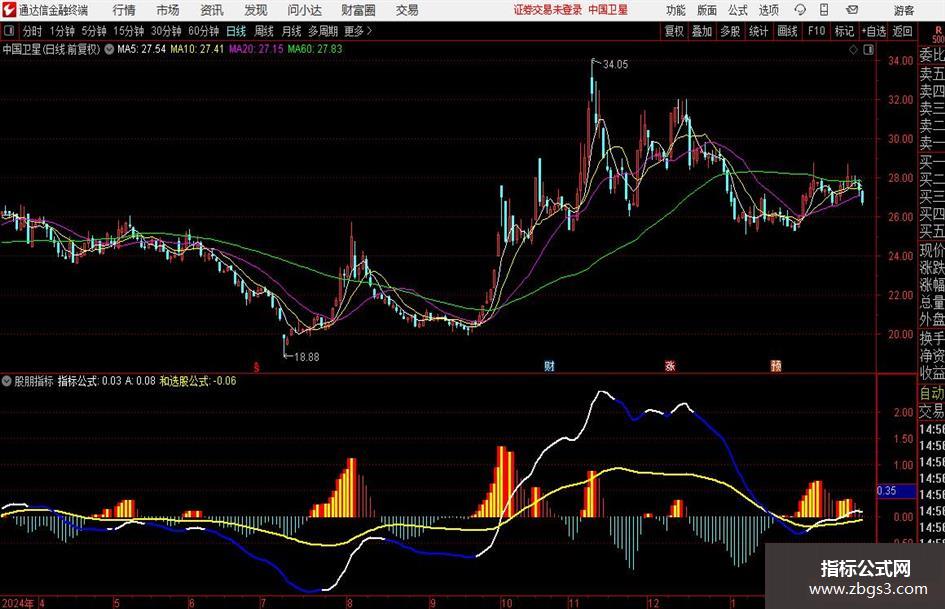Open the 多周期 multi-period view
This screenshot has height=609, width=945.
tap(323, 31)
